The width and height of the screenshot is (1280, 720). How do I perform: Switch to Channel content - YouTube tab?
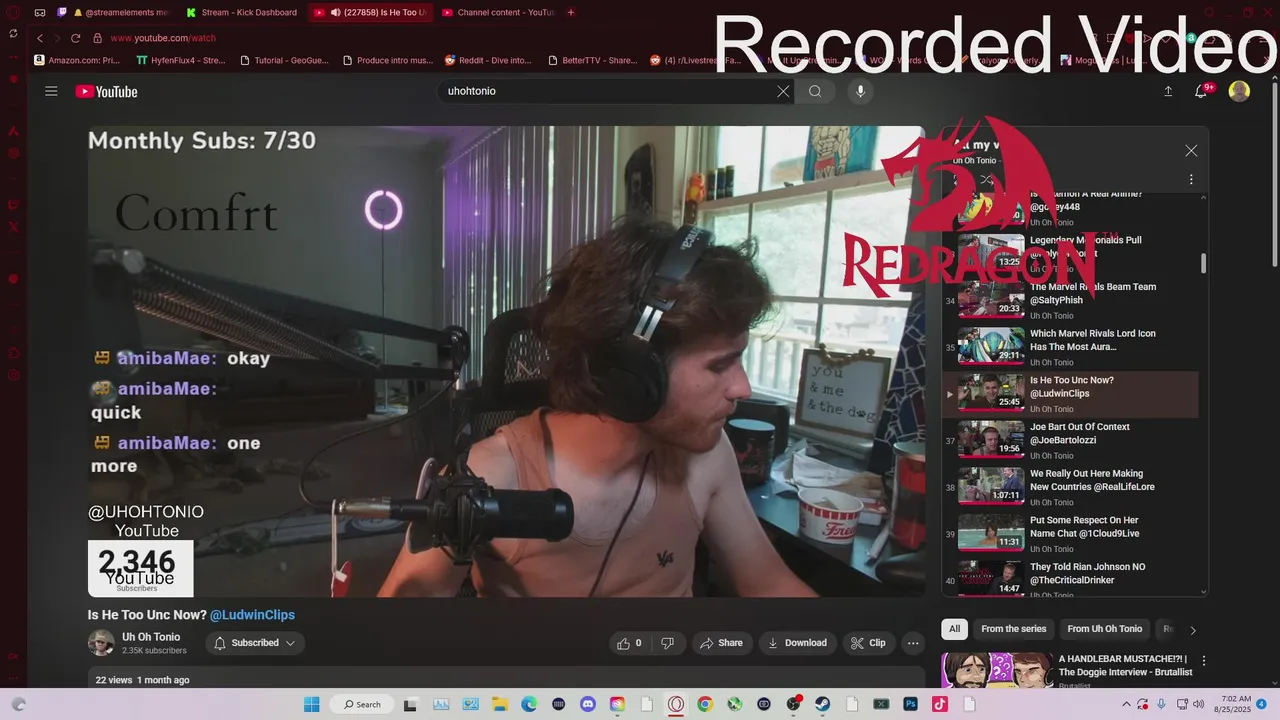pos(498,13)
